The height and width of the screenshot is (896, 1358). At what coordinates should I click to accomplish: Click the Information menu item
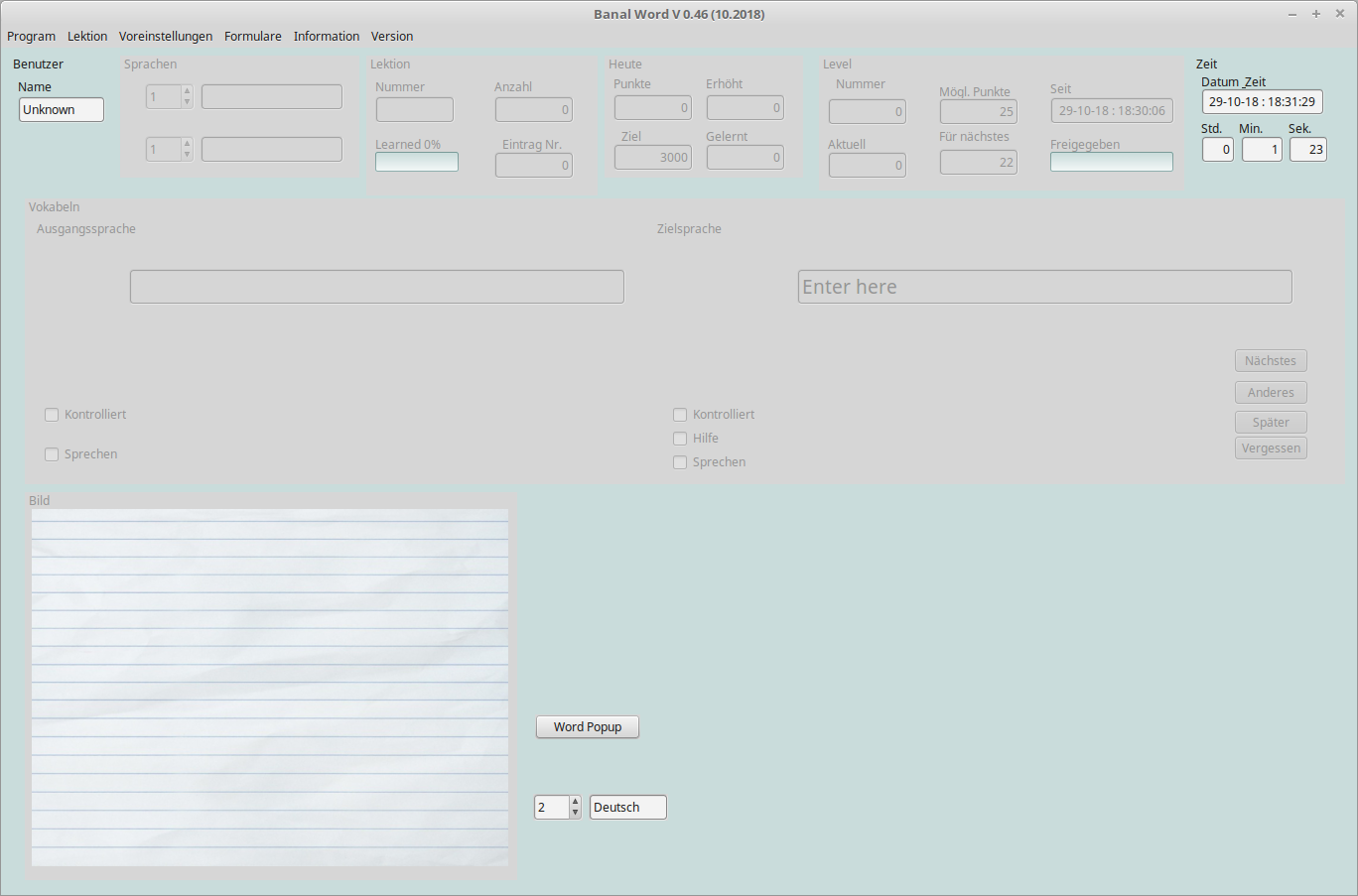click(327, 37)
